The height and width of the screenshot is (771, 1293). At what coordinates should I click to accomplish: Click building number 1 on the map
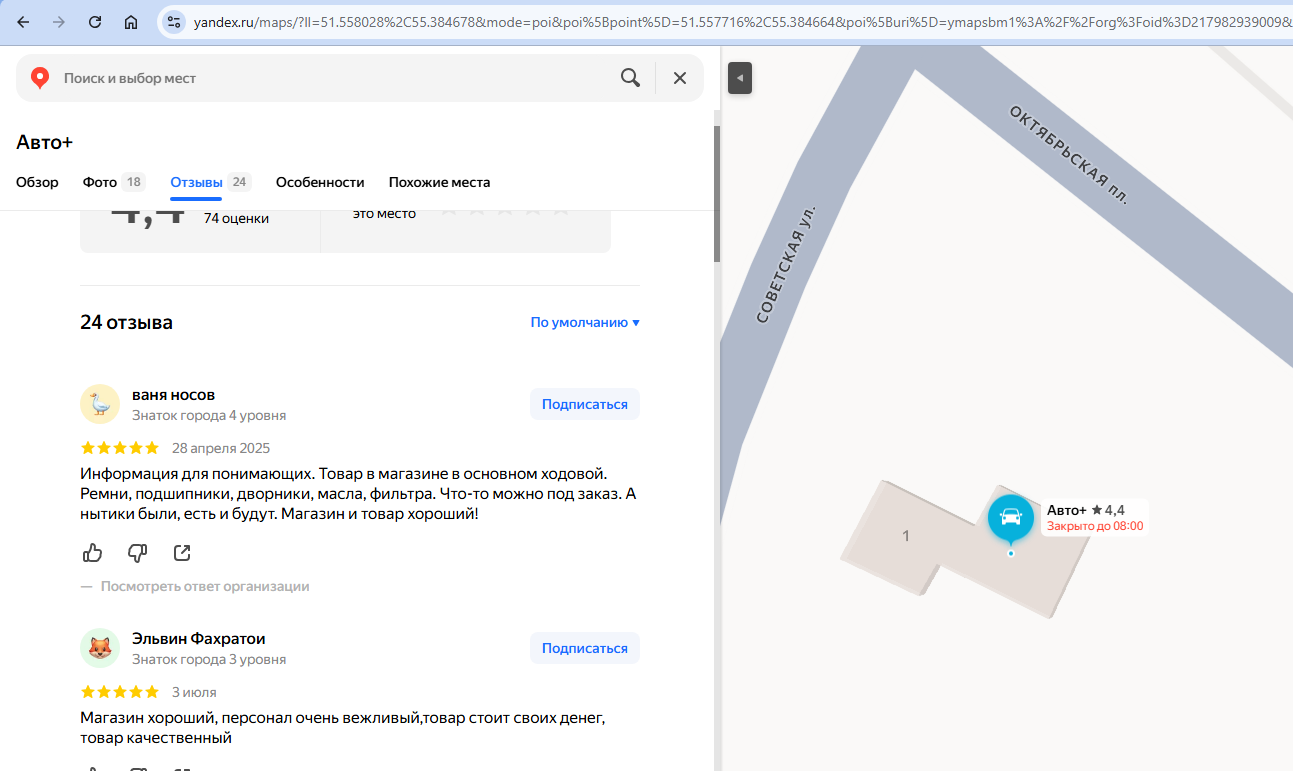pyautogui.click(x=906, y=536)
